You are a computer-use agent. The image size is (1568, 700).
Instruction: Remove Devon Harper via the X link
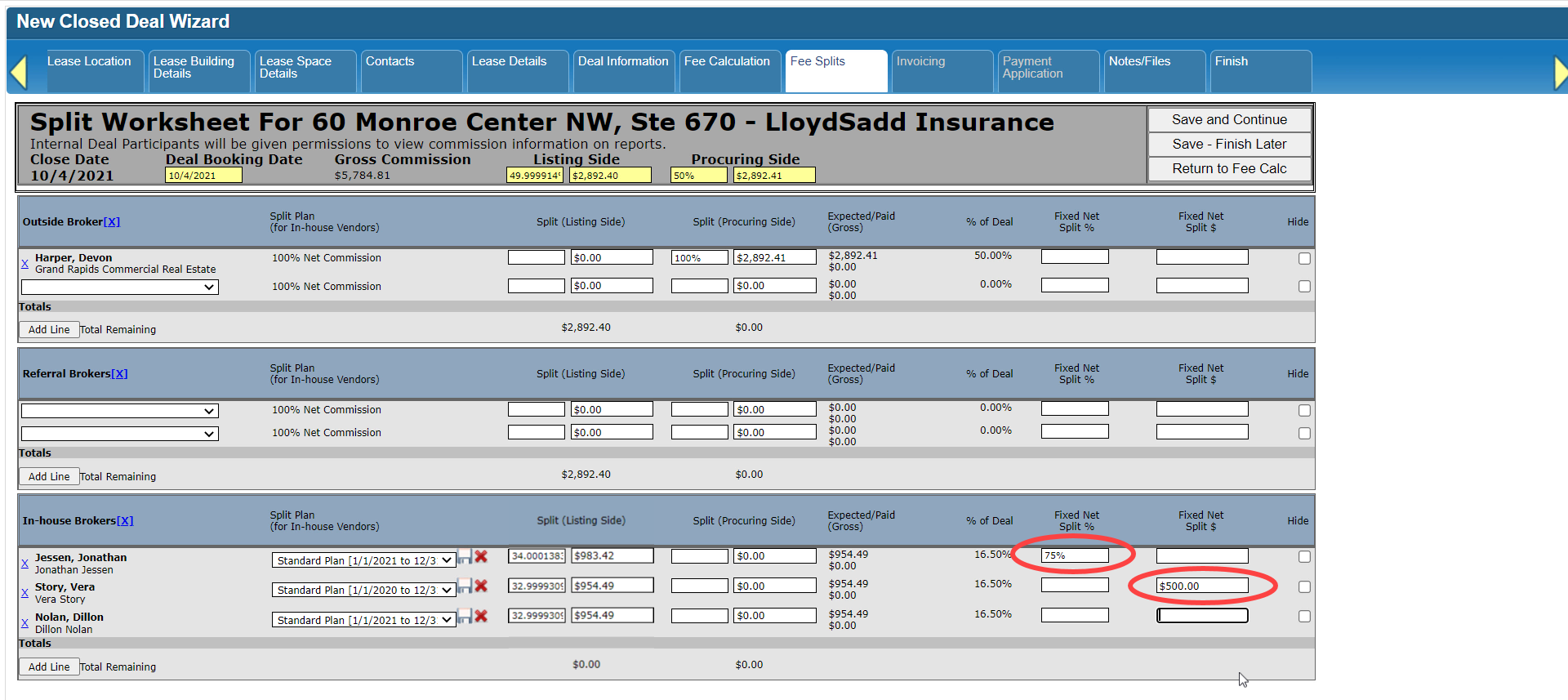(x=24, y=263)
